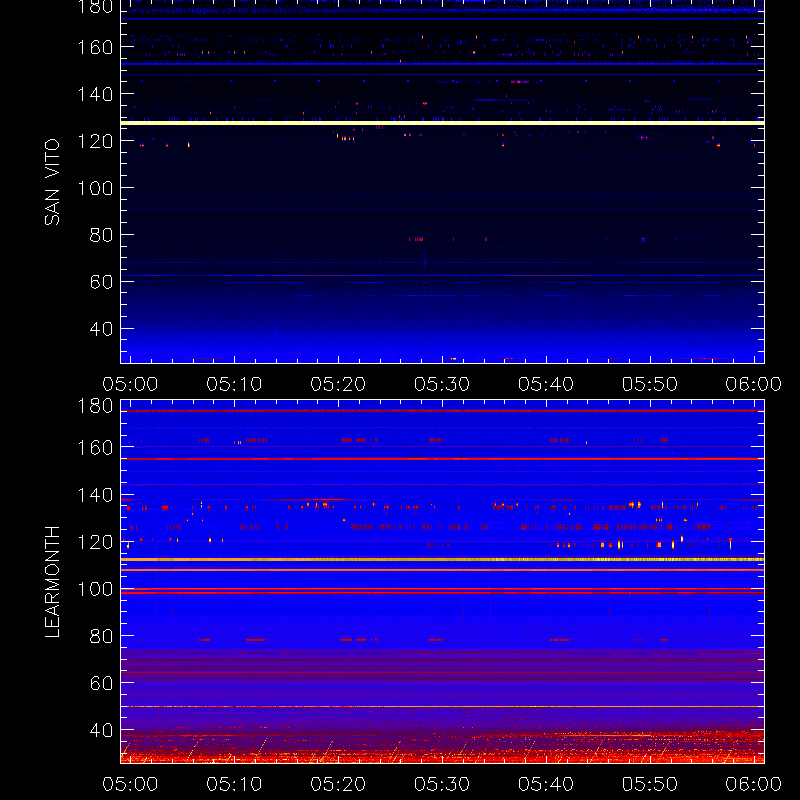Select the 60 label on SAN VITO axis
Image resolution: width=800 pixels, height=800 pixels.
(101, 282)
